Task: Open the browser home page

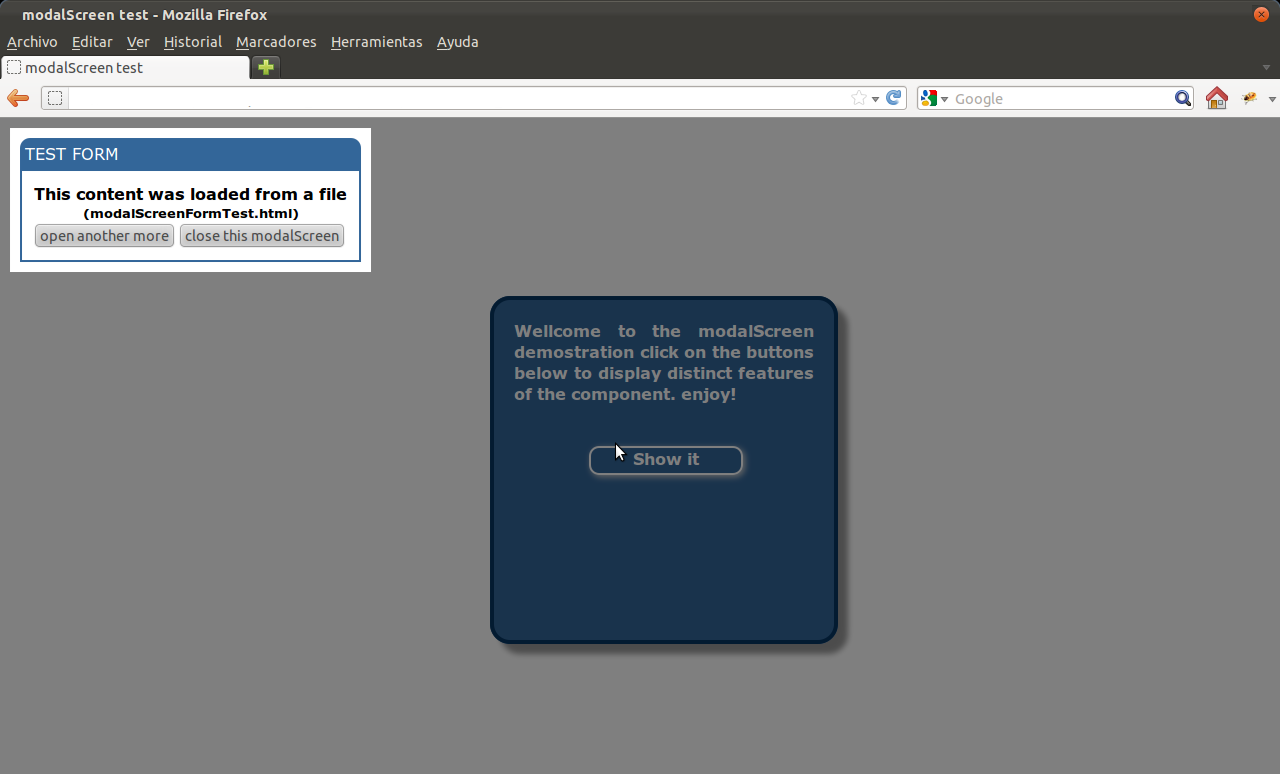Action: click(1216, 98)
